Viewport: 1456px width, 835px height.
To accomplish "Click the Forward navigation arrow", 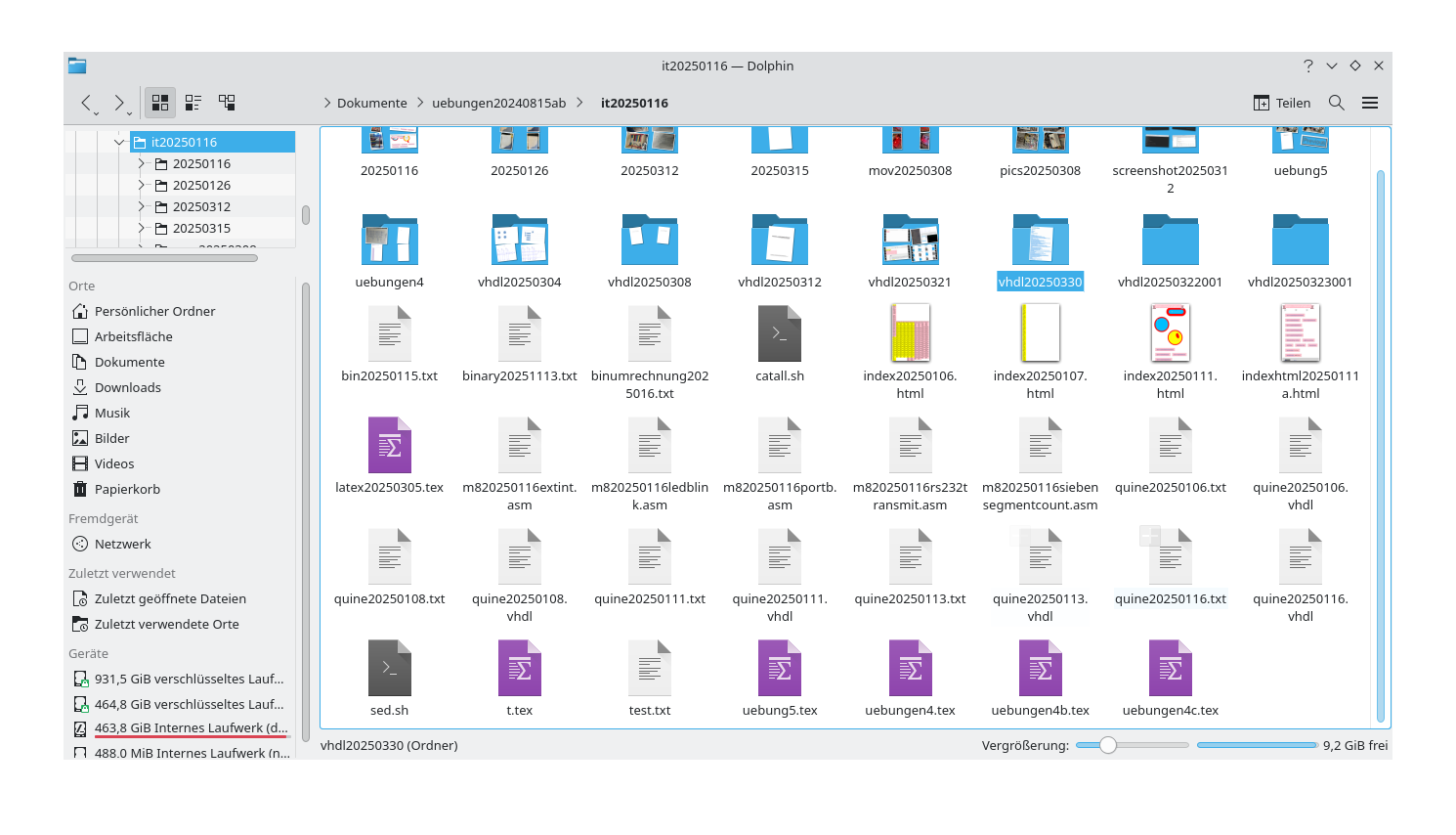I will (119, 103).
